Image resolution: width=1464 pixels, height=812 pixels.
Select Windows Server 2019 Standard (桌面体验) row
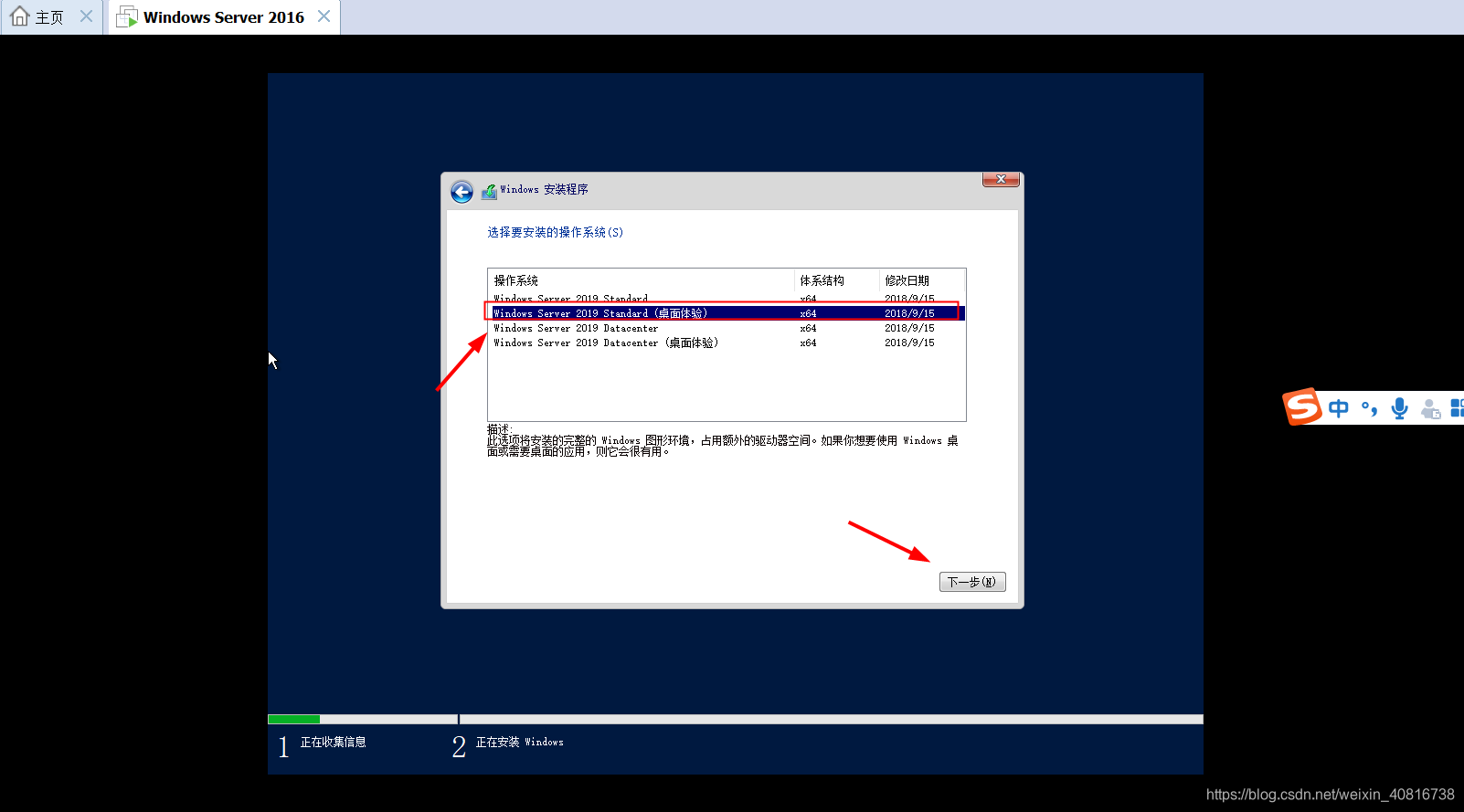coord(726,313)
